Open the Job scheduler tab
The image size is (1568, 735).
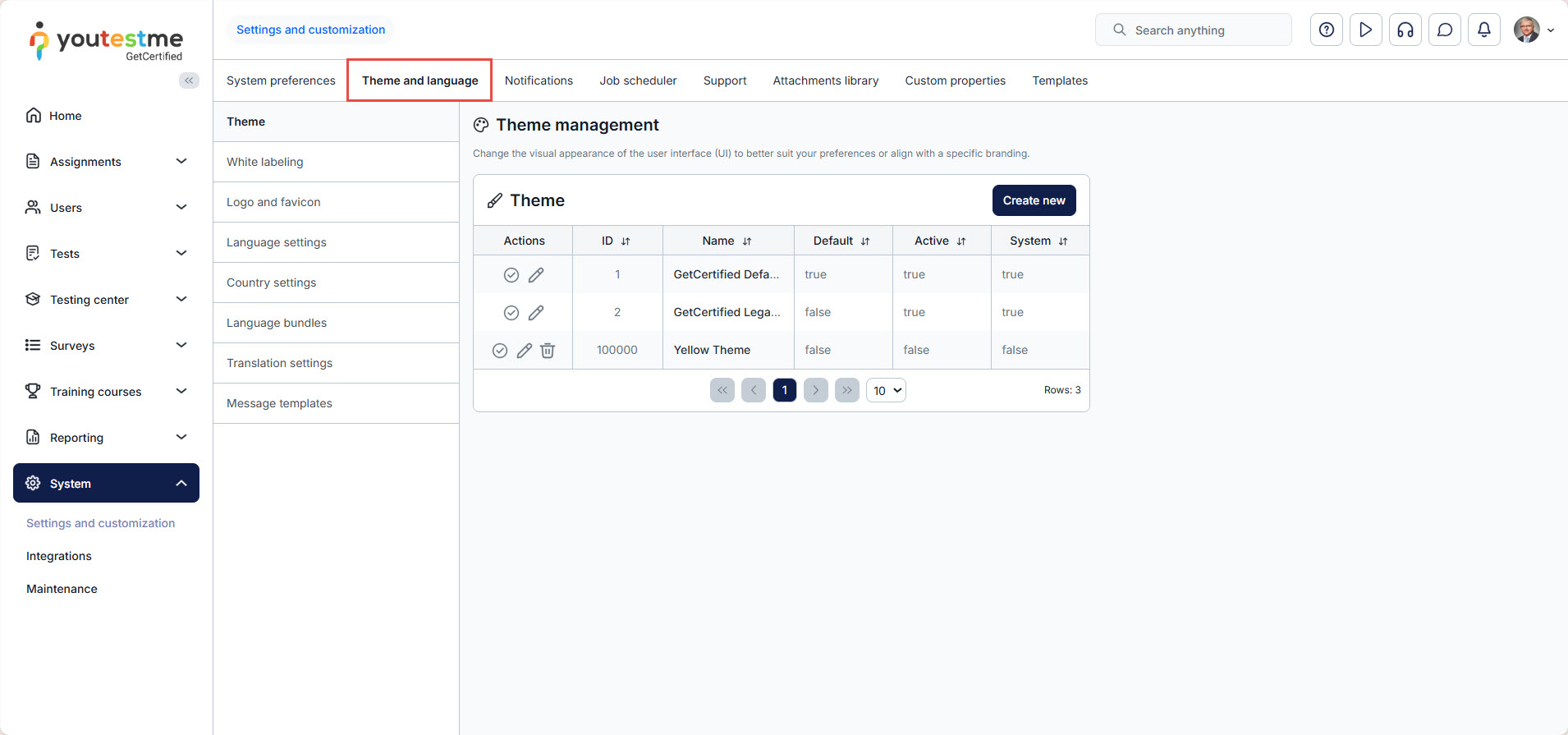pos(638,80)
